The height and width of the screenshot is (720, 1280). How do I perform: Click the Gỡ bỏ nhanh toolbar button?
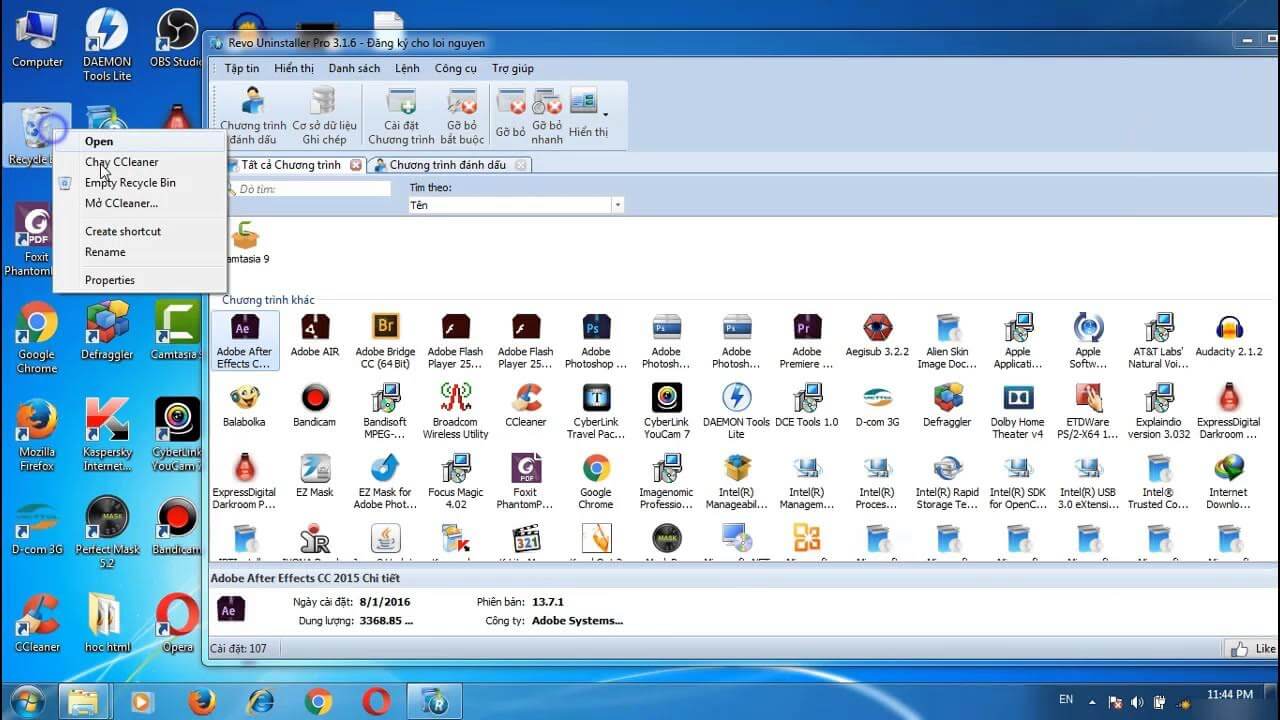coord(547,116)
